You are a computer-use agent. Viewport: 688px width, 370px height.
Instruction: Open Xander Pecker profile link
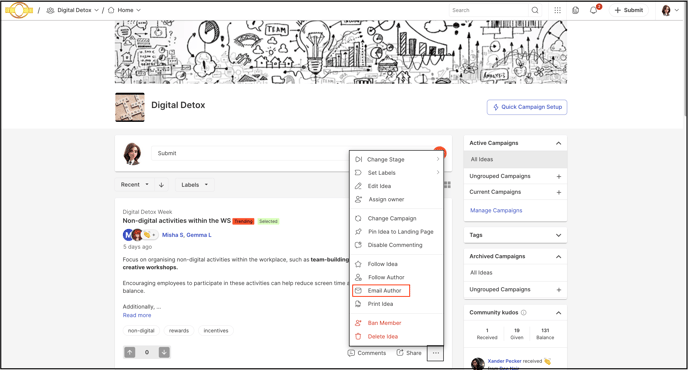click(505, 361)
